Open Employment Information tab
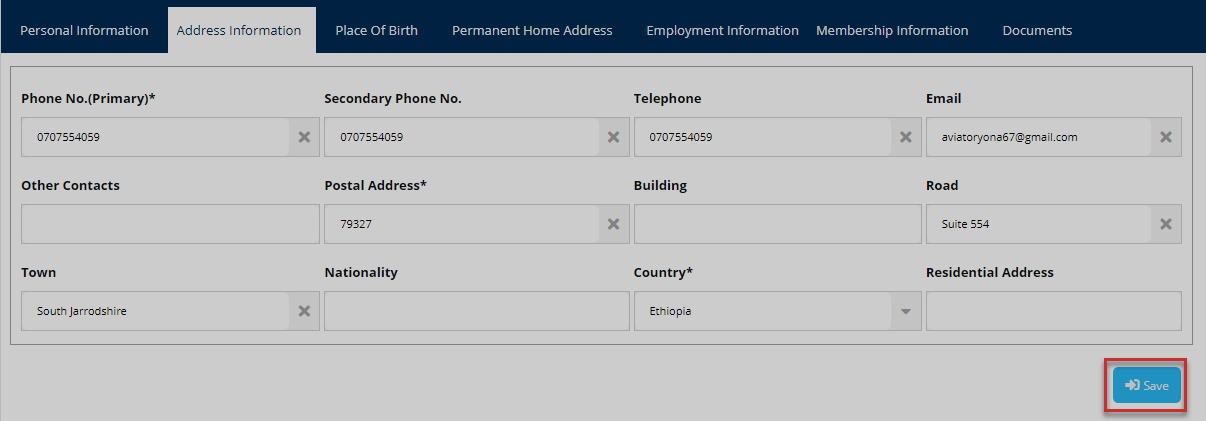1206x421 pixels. click(722, 30)
